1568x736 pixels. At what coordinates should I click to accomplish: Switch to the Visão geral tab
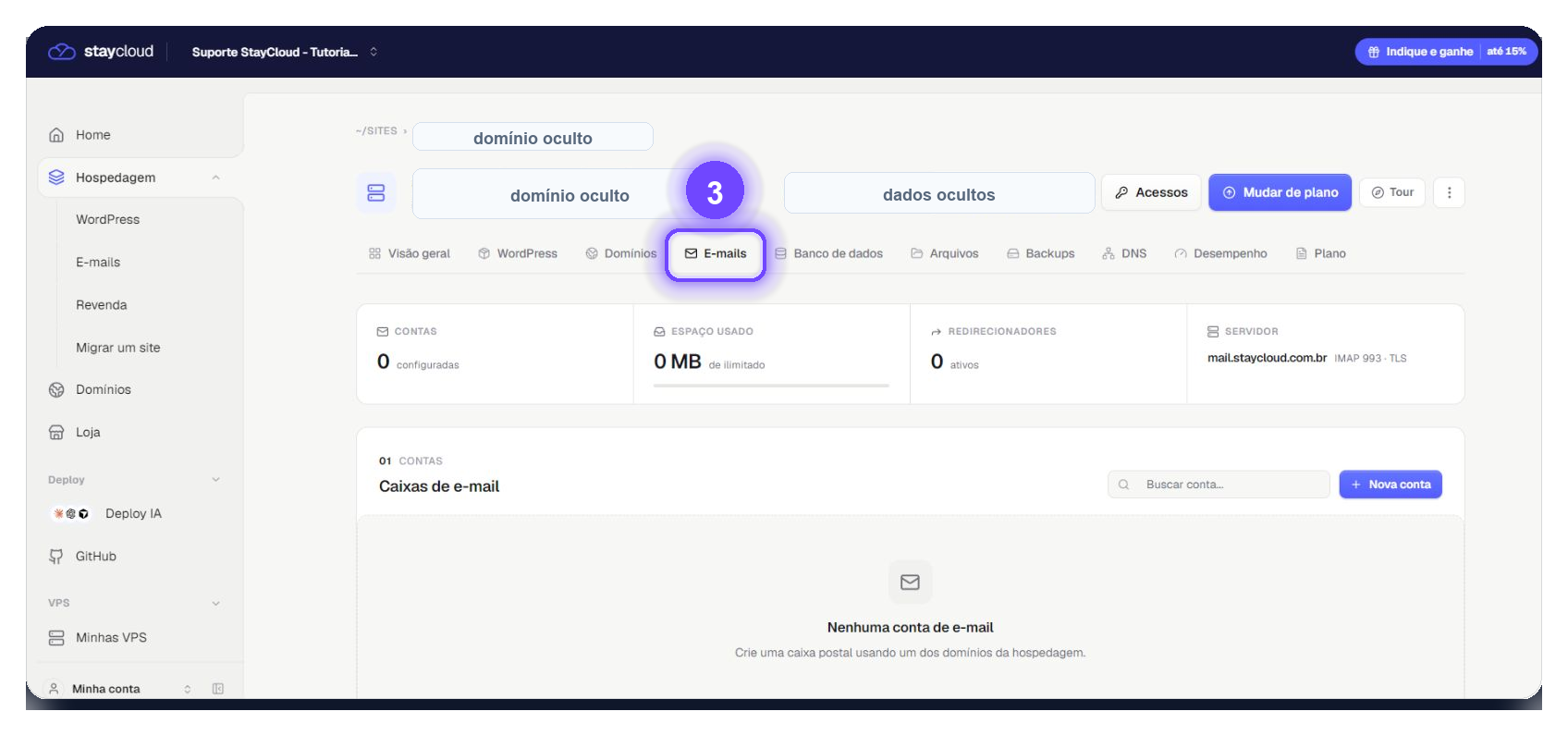click(x=409, y=253)
